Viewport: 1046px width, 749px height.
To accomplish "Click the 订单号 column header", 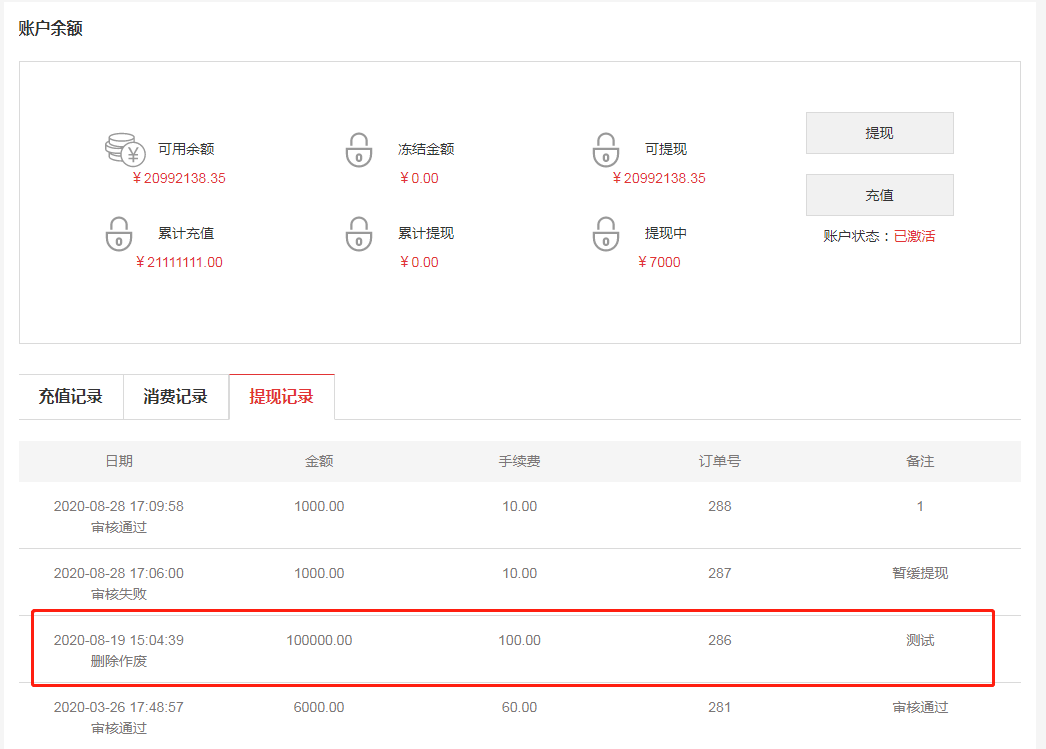I will pos(719,462).
